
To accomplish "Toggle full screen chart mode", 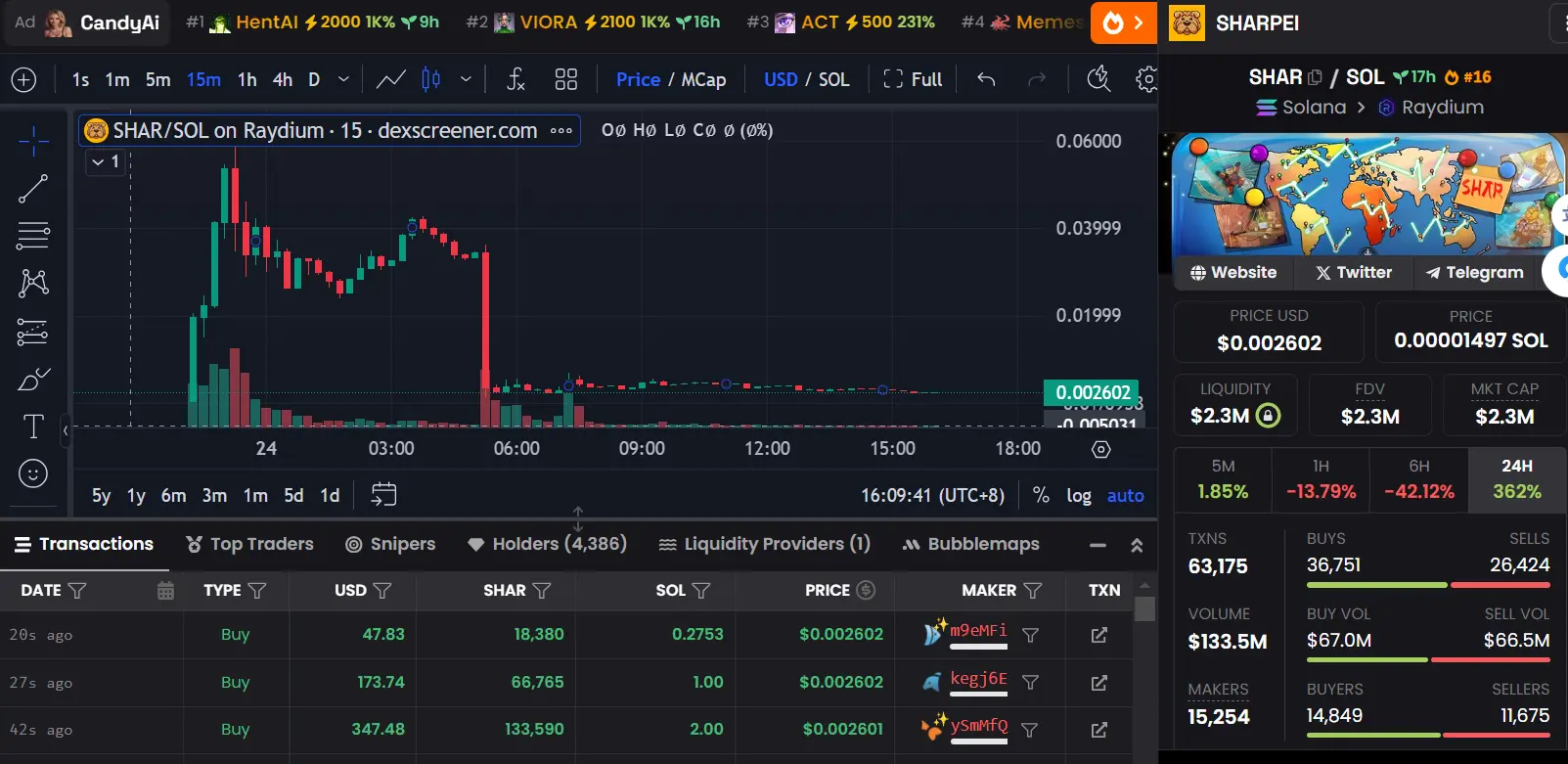I will point(913,79).
